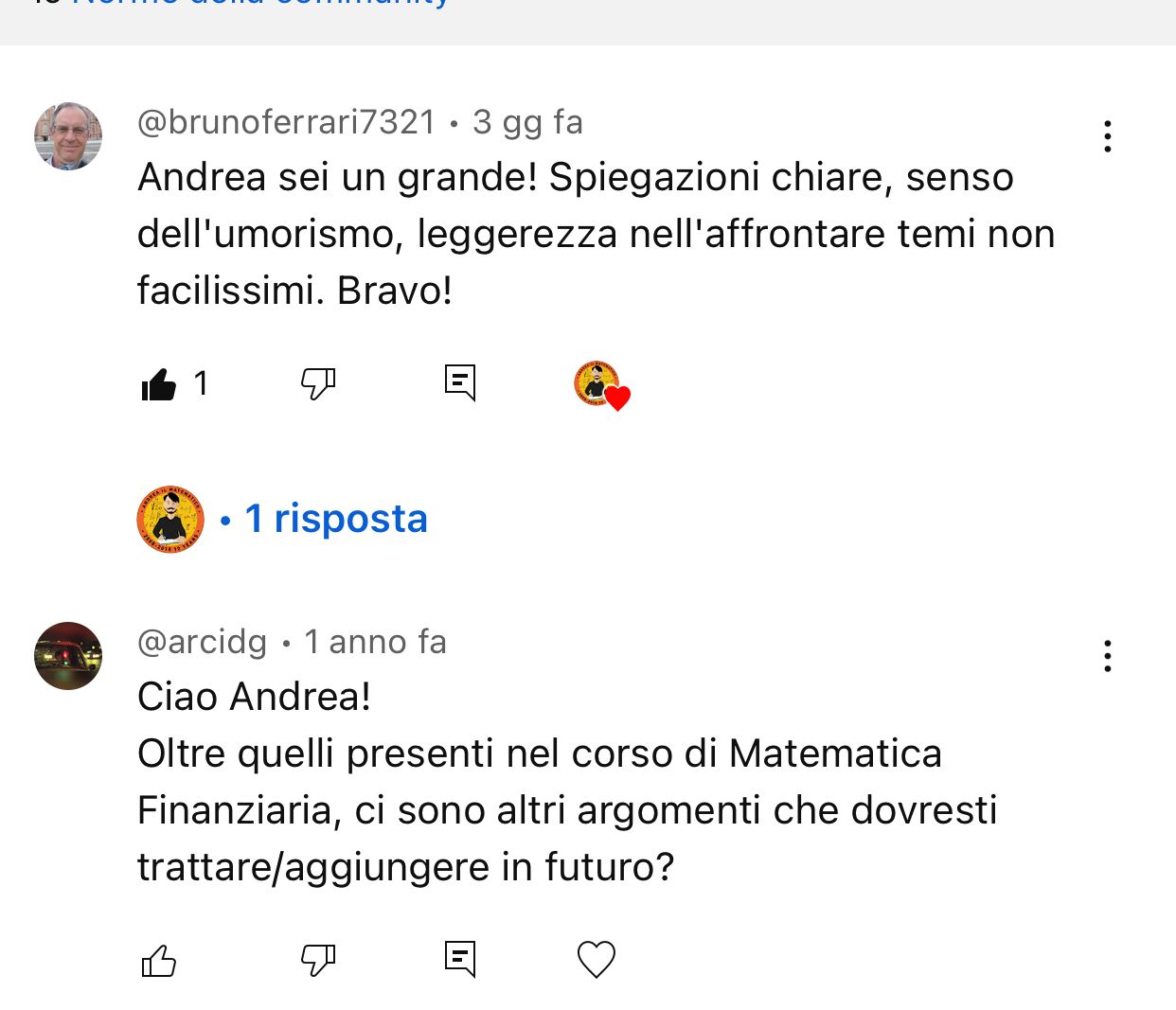This screenshot has width=1176, height=1010.
Task: Open options menu for brunoferrari7321's comment
Action: 1107,136
